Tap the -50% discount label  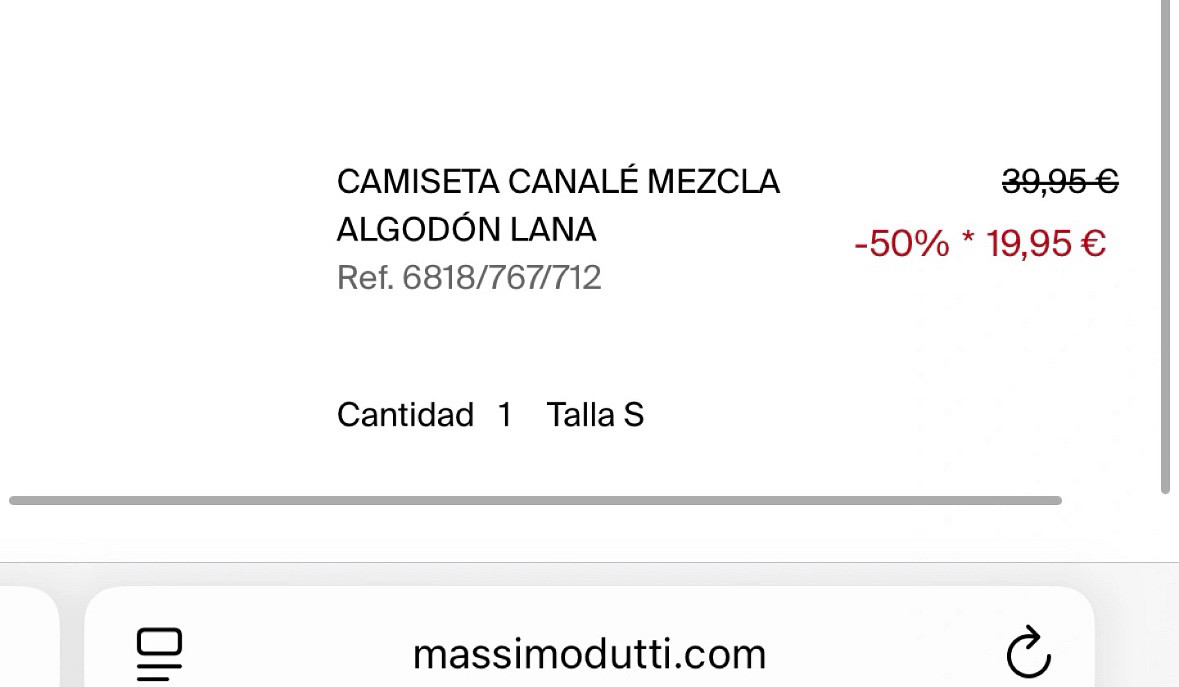(901, 243)
